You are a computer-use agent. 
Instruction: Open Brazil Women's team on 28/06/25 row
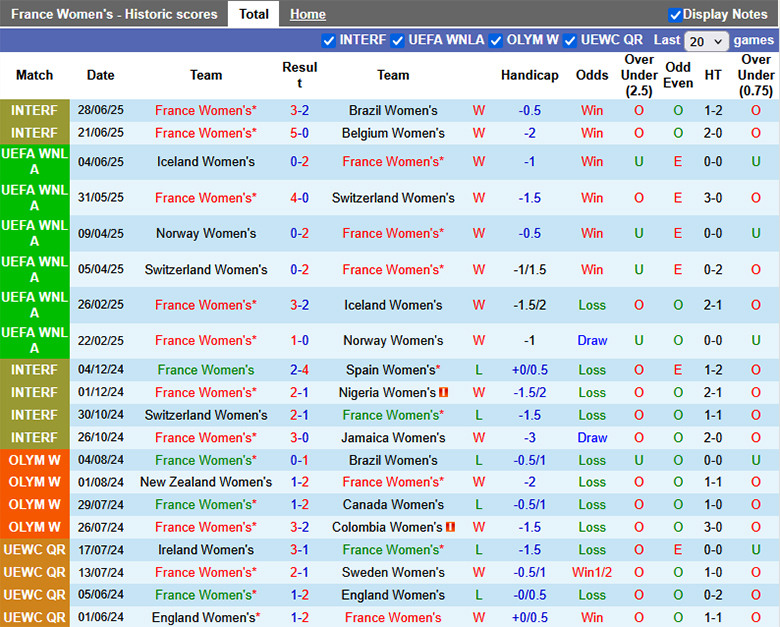click(393, 110)
